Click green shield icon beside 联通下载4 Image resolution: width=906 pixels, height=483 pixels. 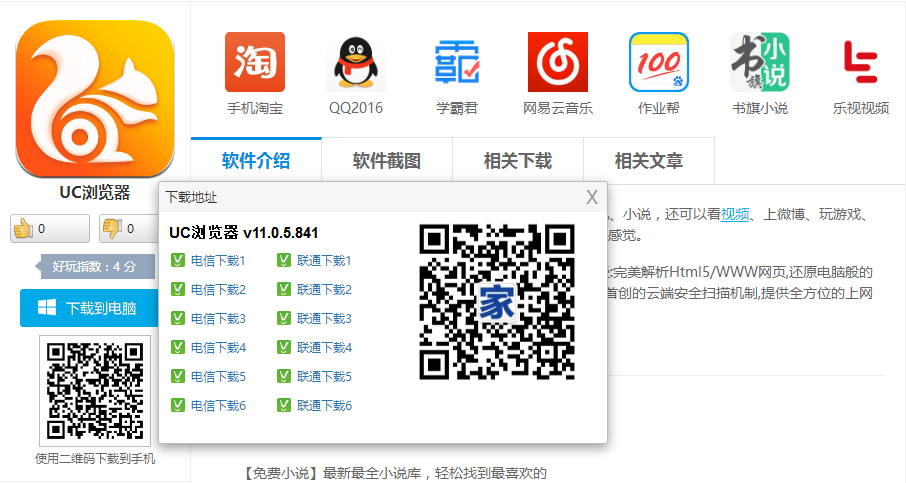point(284,347)
